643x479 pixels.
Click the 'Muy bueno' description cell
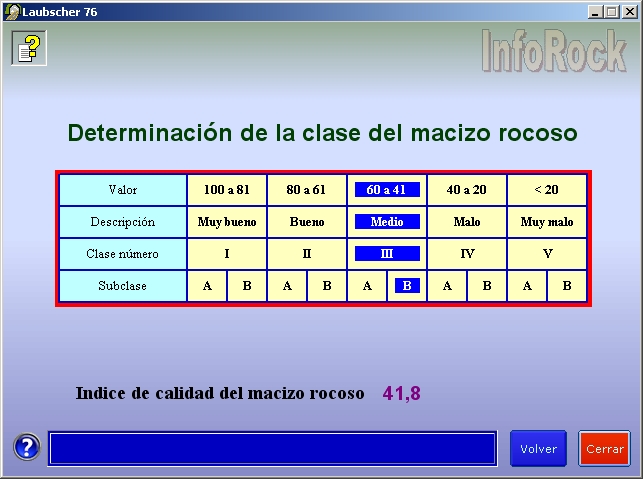click(x=227, y=221)
